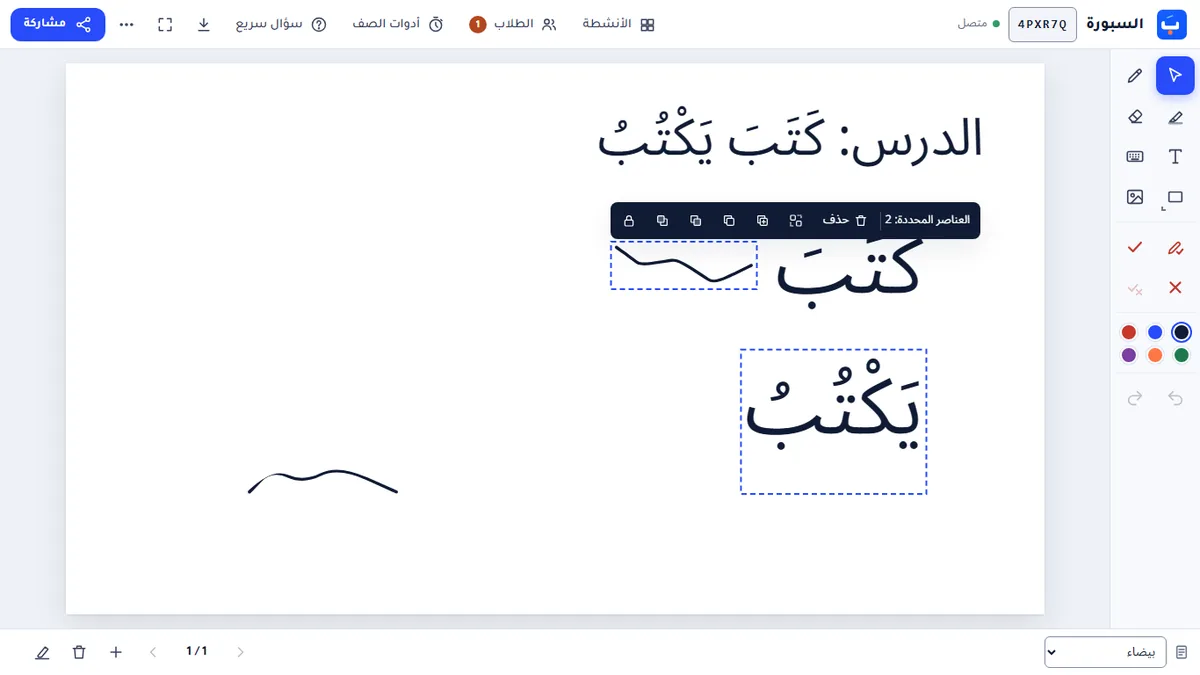This screenshot has width=1200, height=675.
Task: Click the students count badge 1
Action: [477, 24]
